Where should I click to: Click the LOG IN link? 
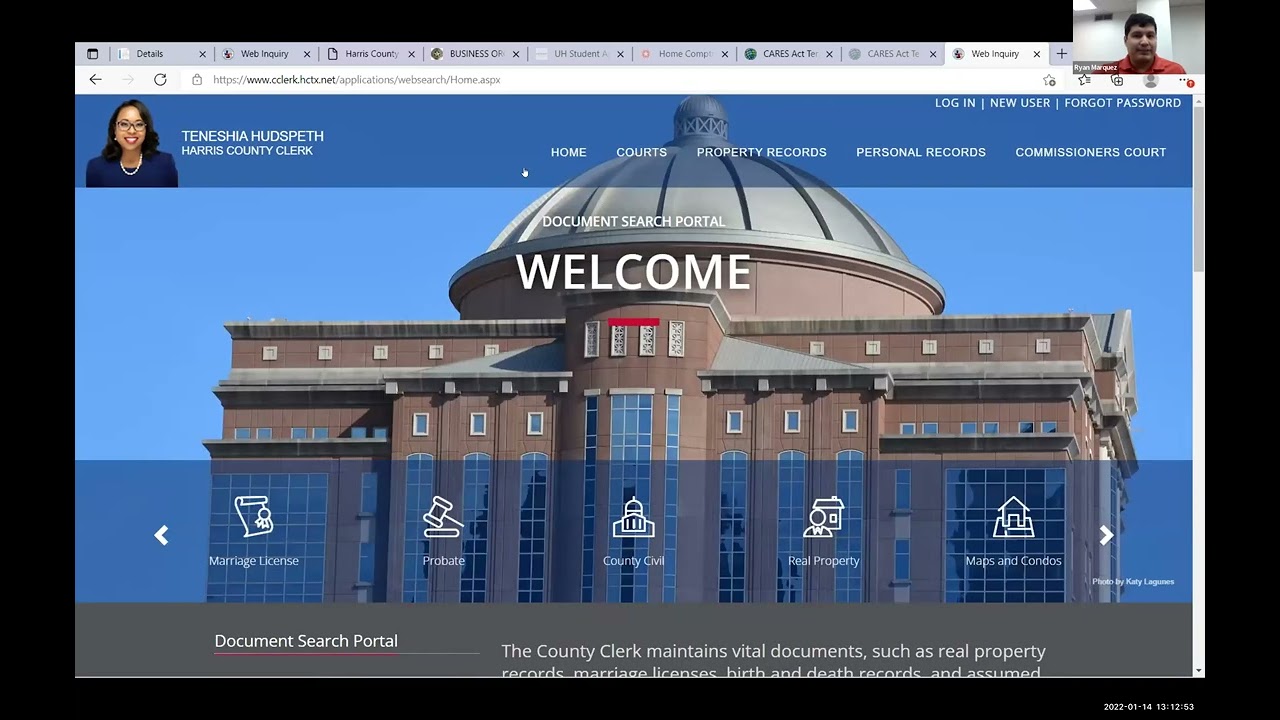(955, 103)
